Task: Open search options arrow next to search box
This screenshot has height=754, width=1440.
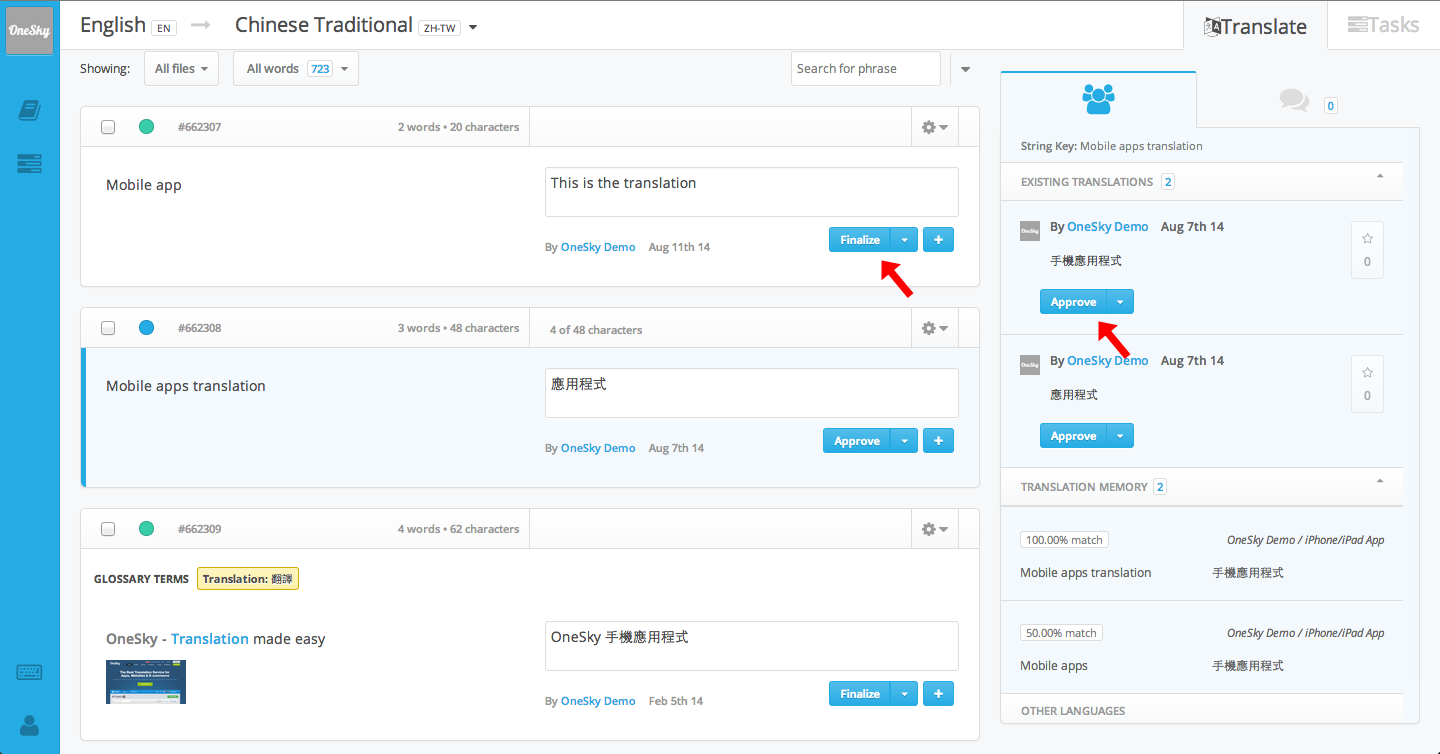Action: tap(965, 69)
